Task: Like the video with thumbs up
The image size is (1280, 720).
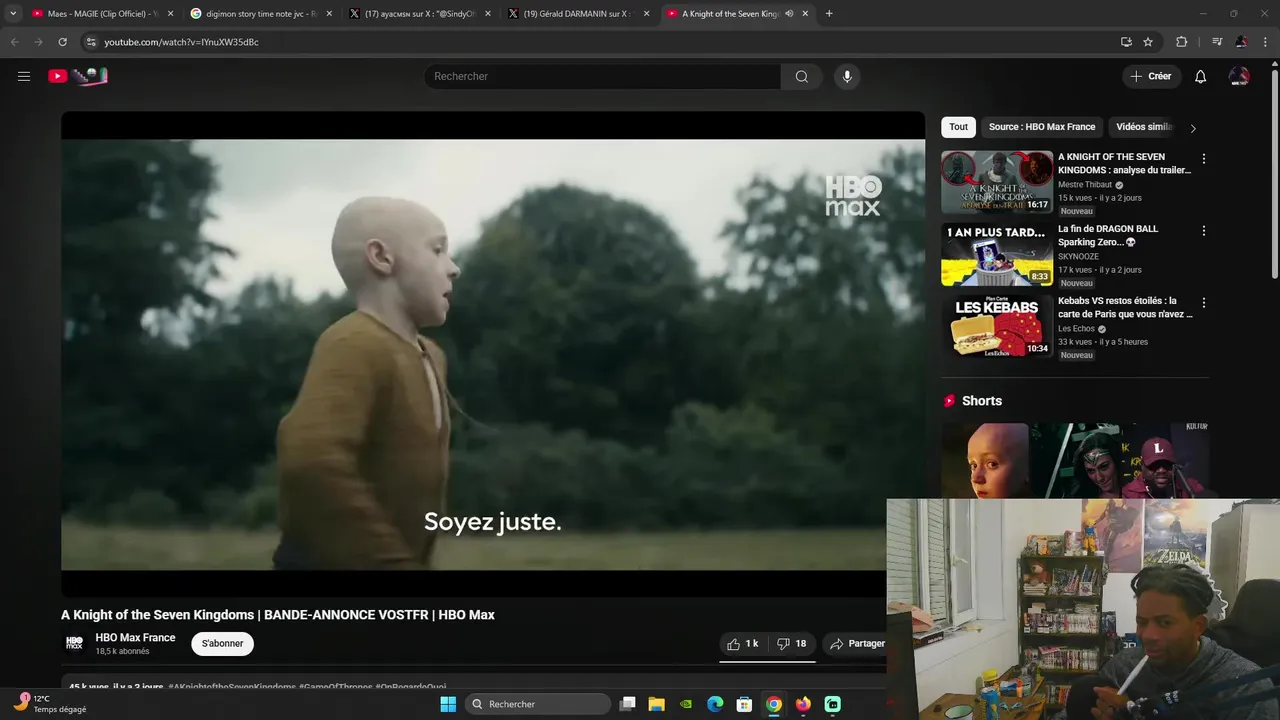Action: pyautogui.click(x=743, y=644)
